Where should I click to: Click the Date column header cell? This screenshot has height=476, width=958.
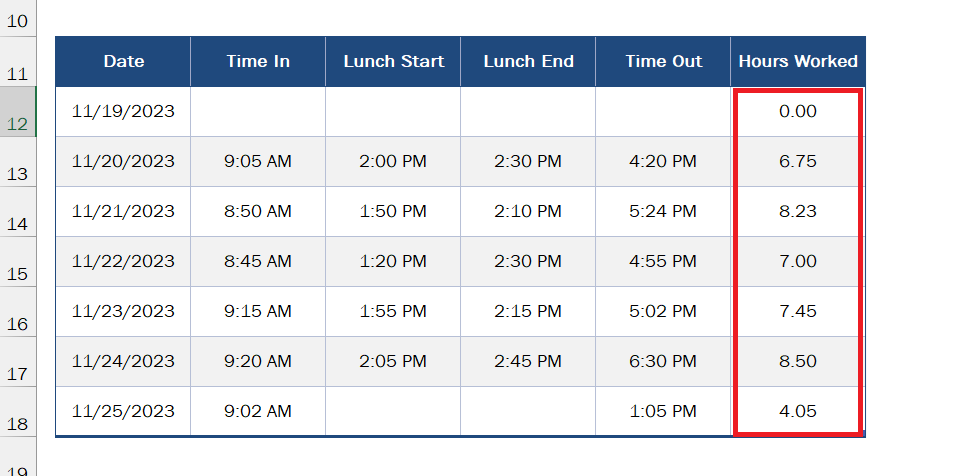(x=123, y=61)
